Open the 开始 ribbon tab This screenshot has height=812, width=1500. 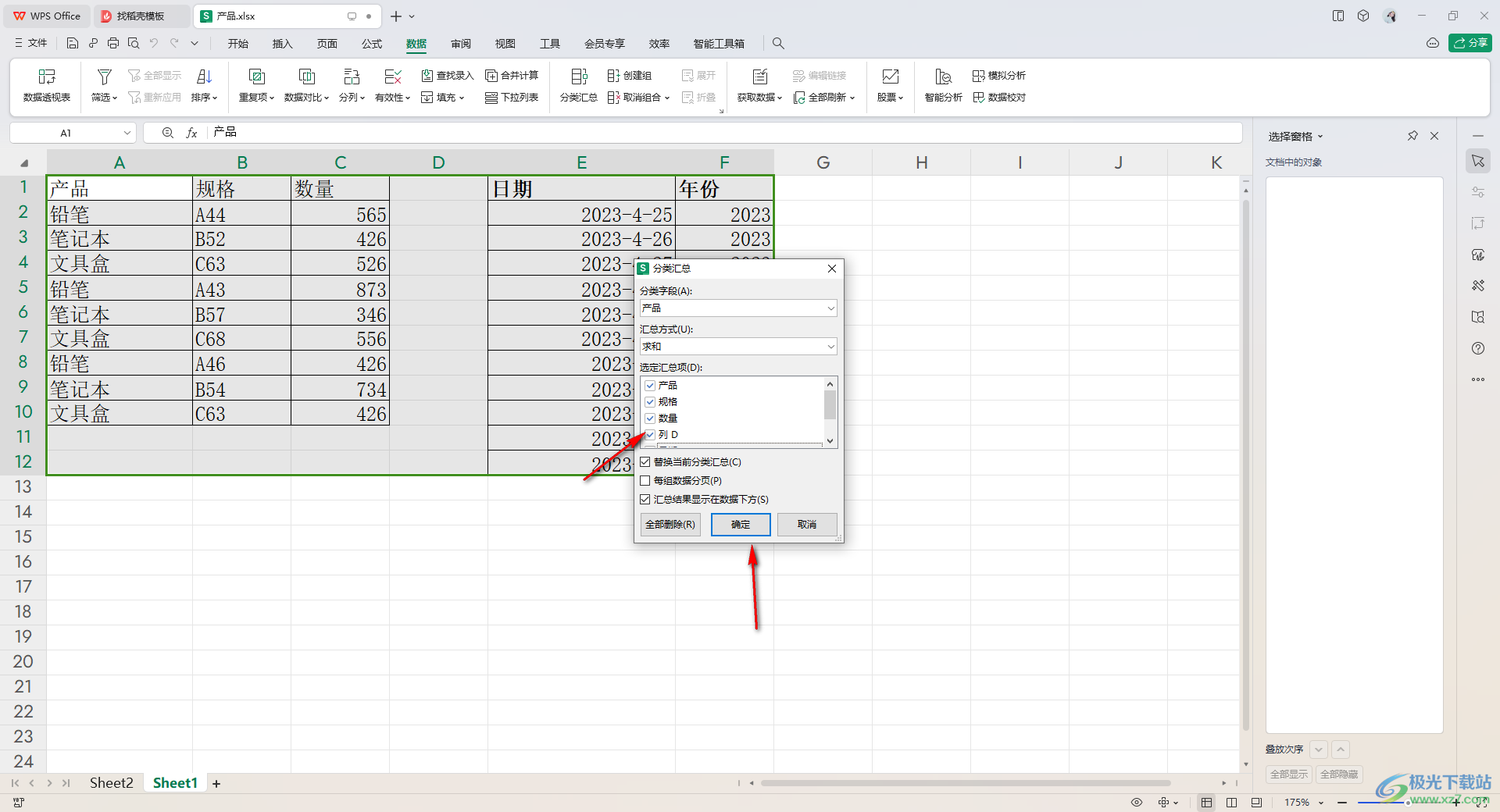(x=237, y=44)
